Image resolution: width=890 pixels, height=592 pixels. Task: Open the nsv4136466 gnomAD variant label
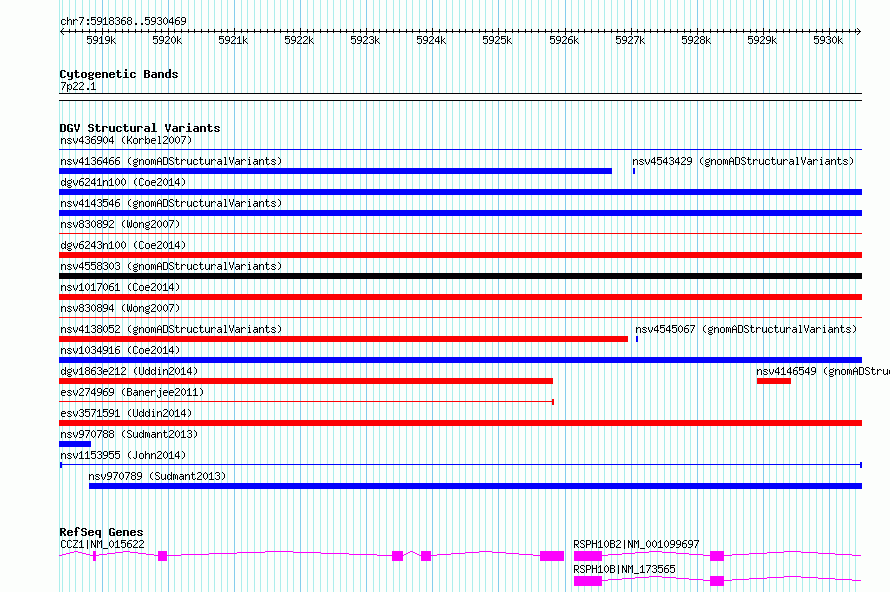(x=171, y=161)
